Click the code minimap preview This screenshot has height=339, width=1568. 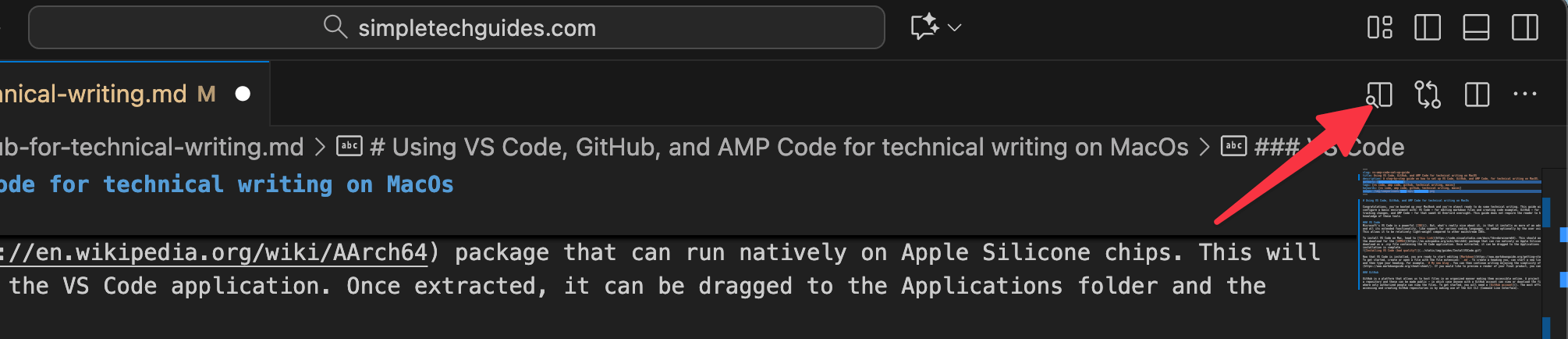1449,234
